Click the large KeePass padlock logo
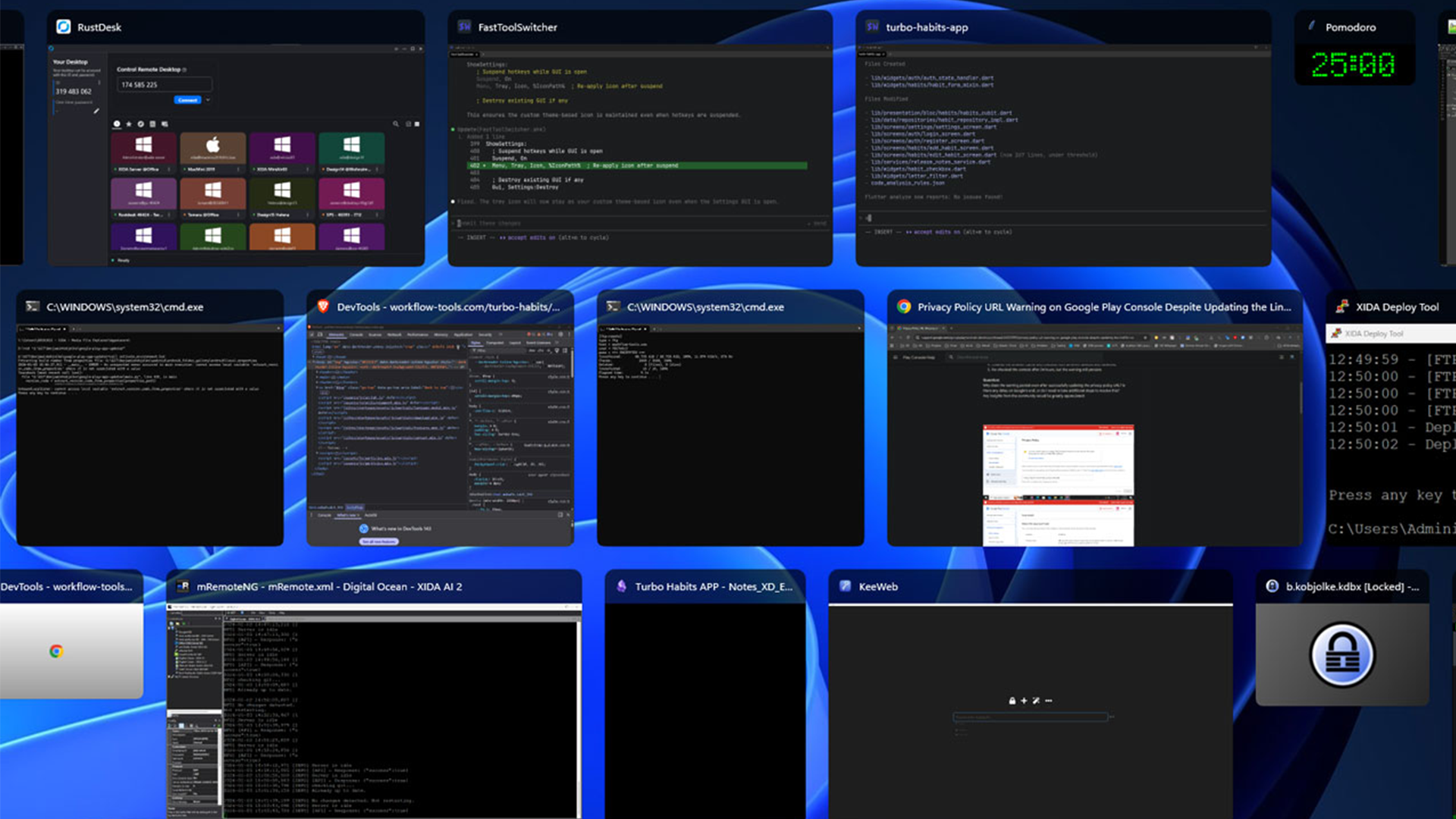The height and width of the screenshot is (819, 1456). (x=1342, y=655)
